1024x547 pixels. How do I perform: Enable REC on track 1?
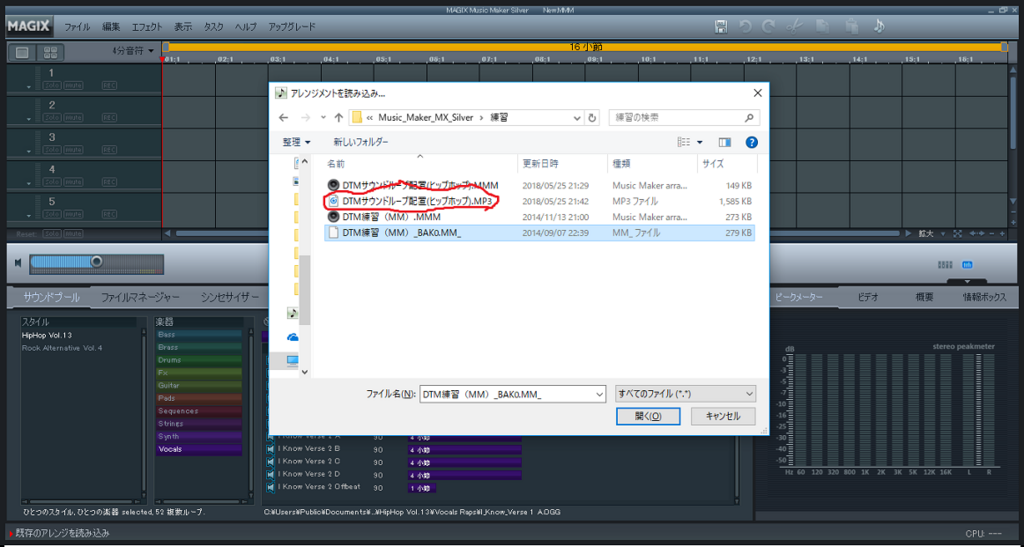click(109, 86)
